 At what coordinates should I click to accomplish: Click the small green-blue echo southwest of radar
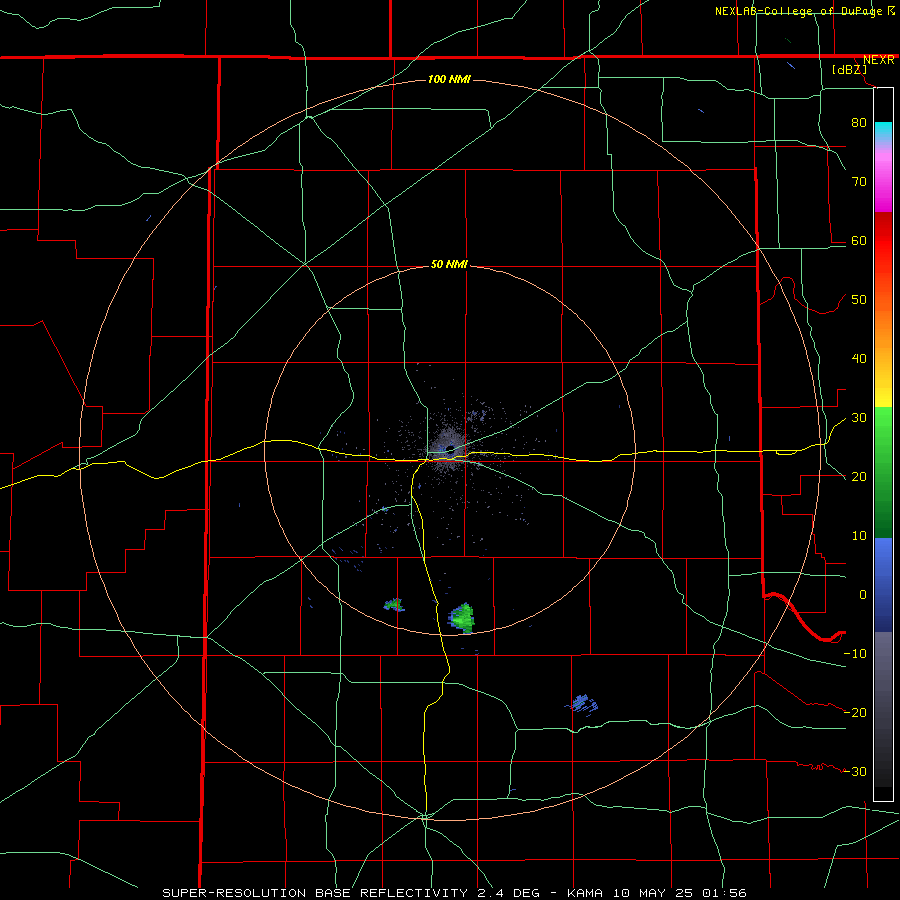click(x=394, y=604)
